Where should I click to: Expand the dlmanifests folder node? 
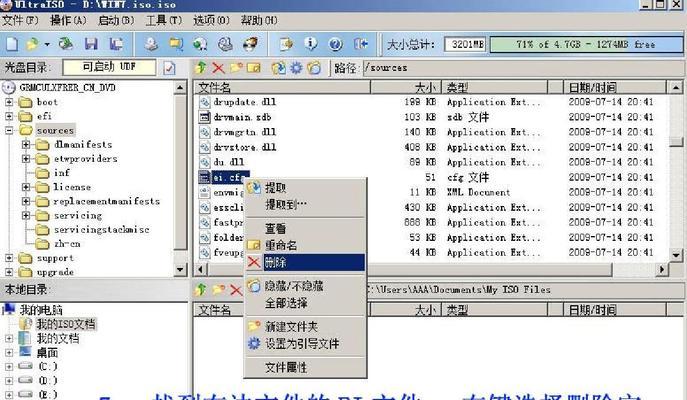point(26,144)
